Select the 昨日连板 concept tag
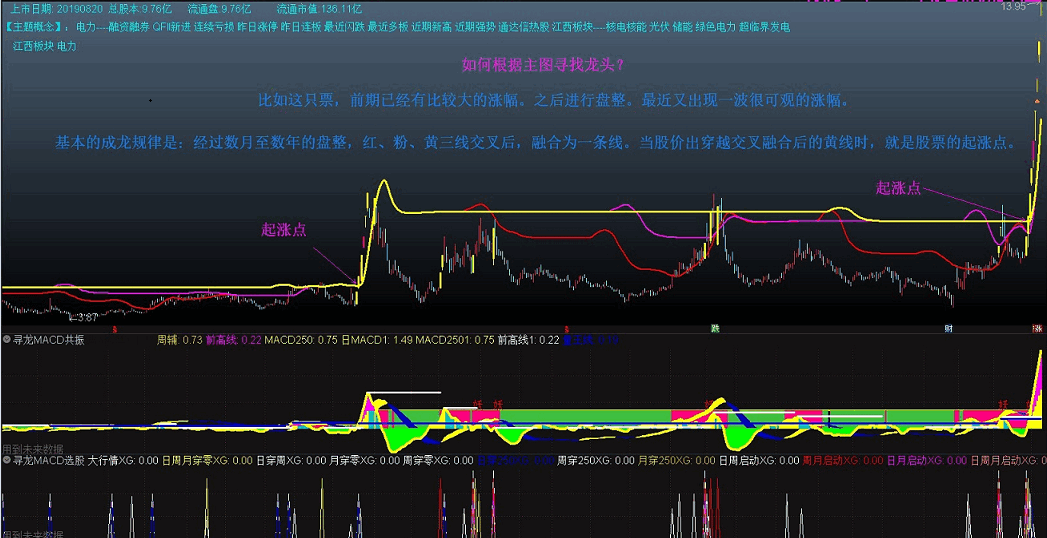Screen dimensions: 1047x538 point(300,27)
